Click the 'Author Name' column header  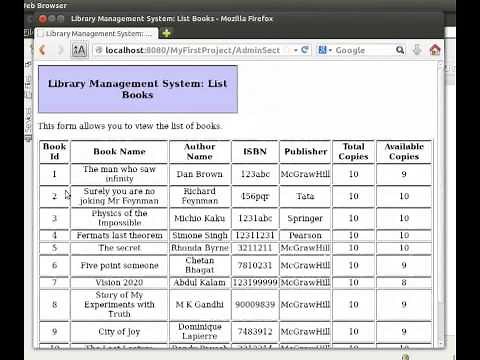[200, 152]
